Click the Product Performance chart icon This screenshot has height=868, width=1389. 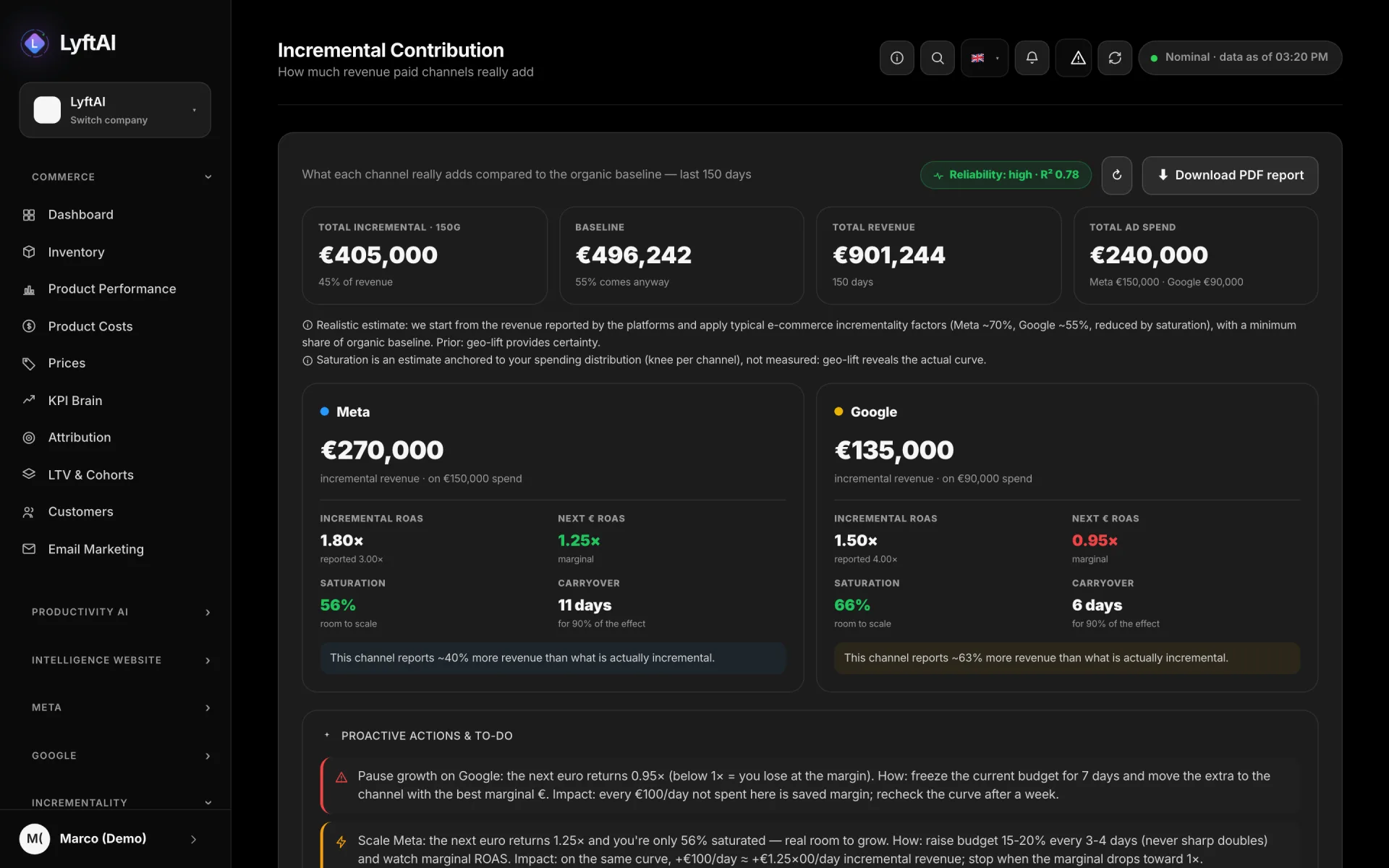(29, 289)
